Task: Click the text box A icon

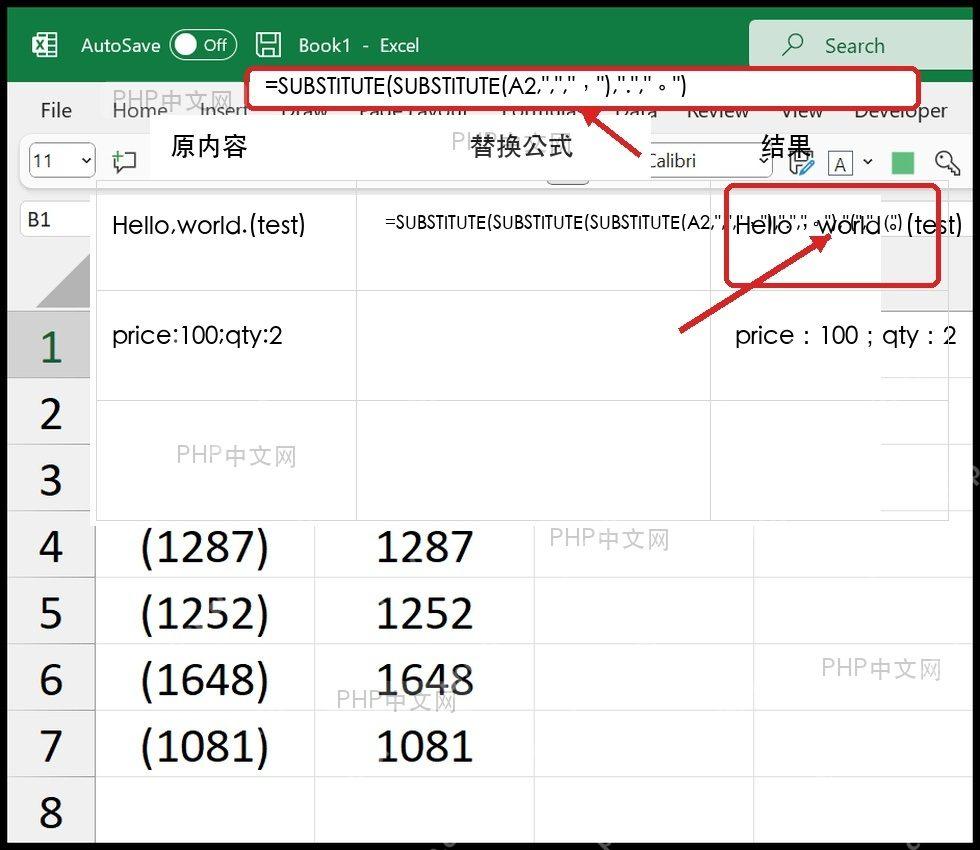Action: click(840, 164)
